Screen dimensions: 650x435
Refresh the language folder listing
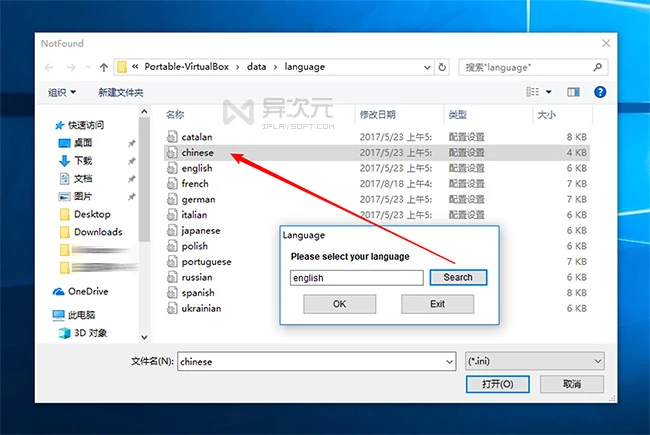pyautogui.click(x=442, y=67)
